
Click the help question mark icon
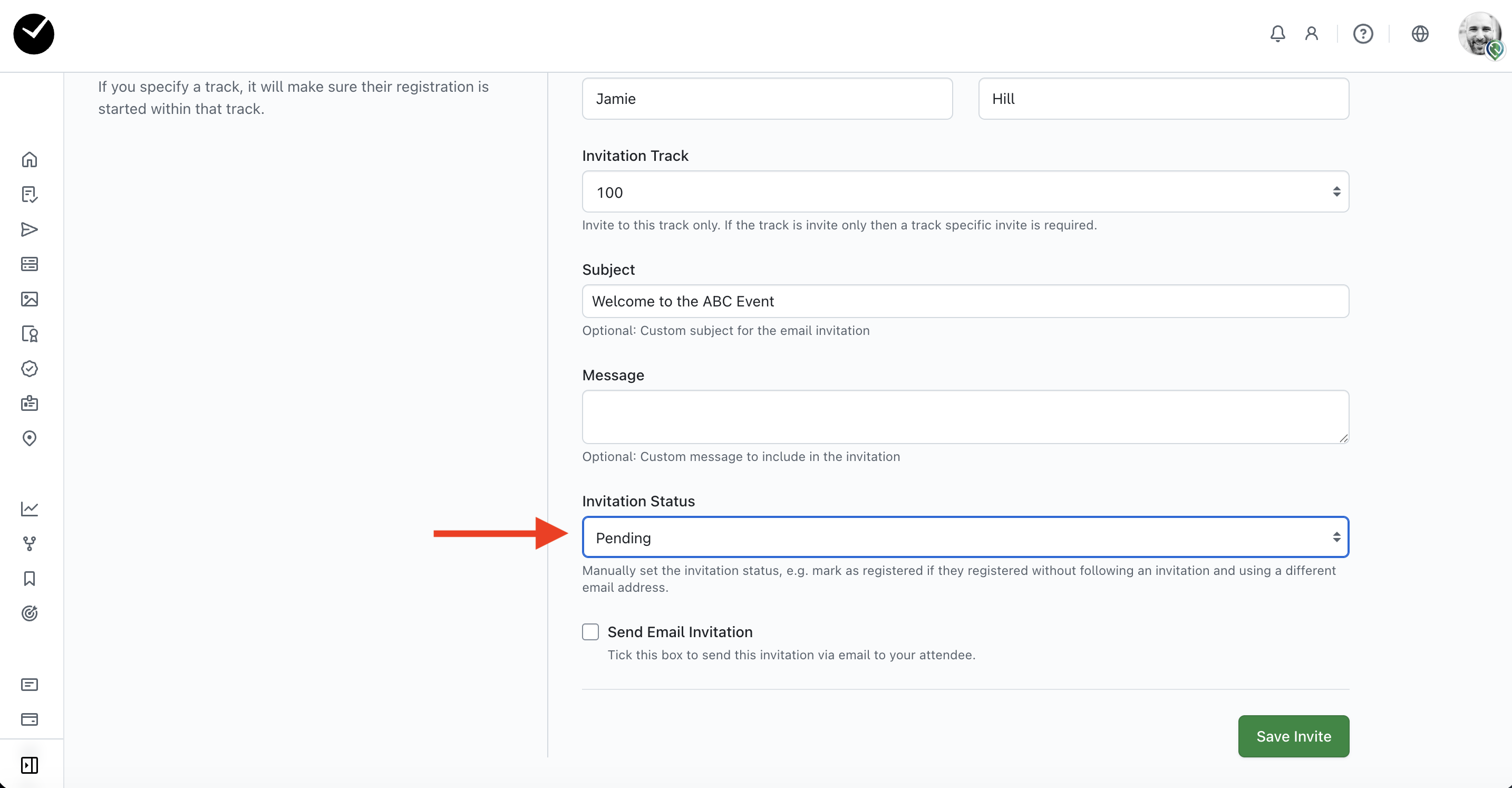coord(1363,34)
